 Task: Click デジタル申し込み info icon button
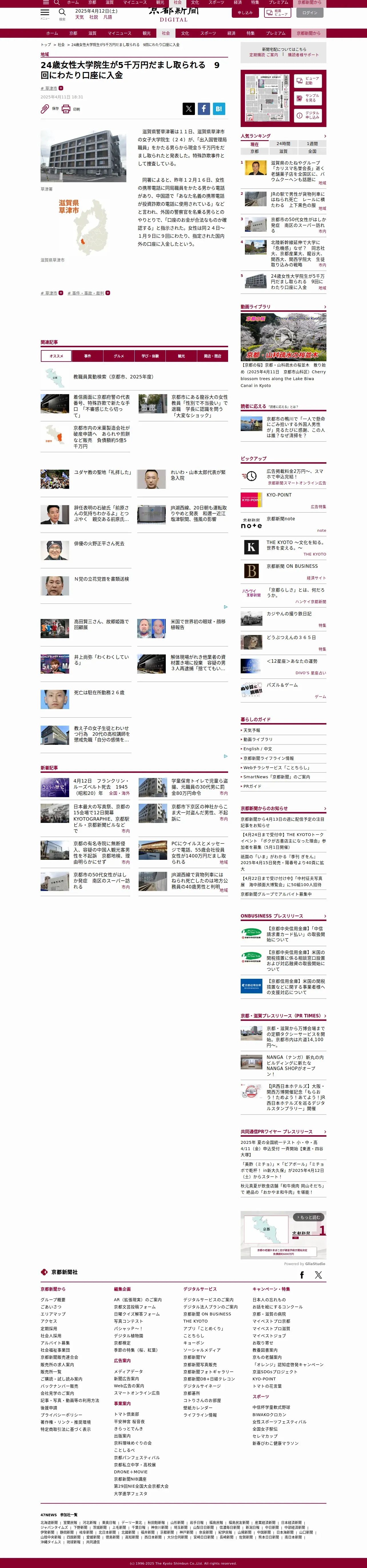click(308, 115)
